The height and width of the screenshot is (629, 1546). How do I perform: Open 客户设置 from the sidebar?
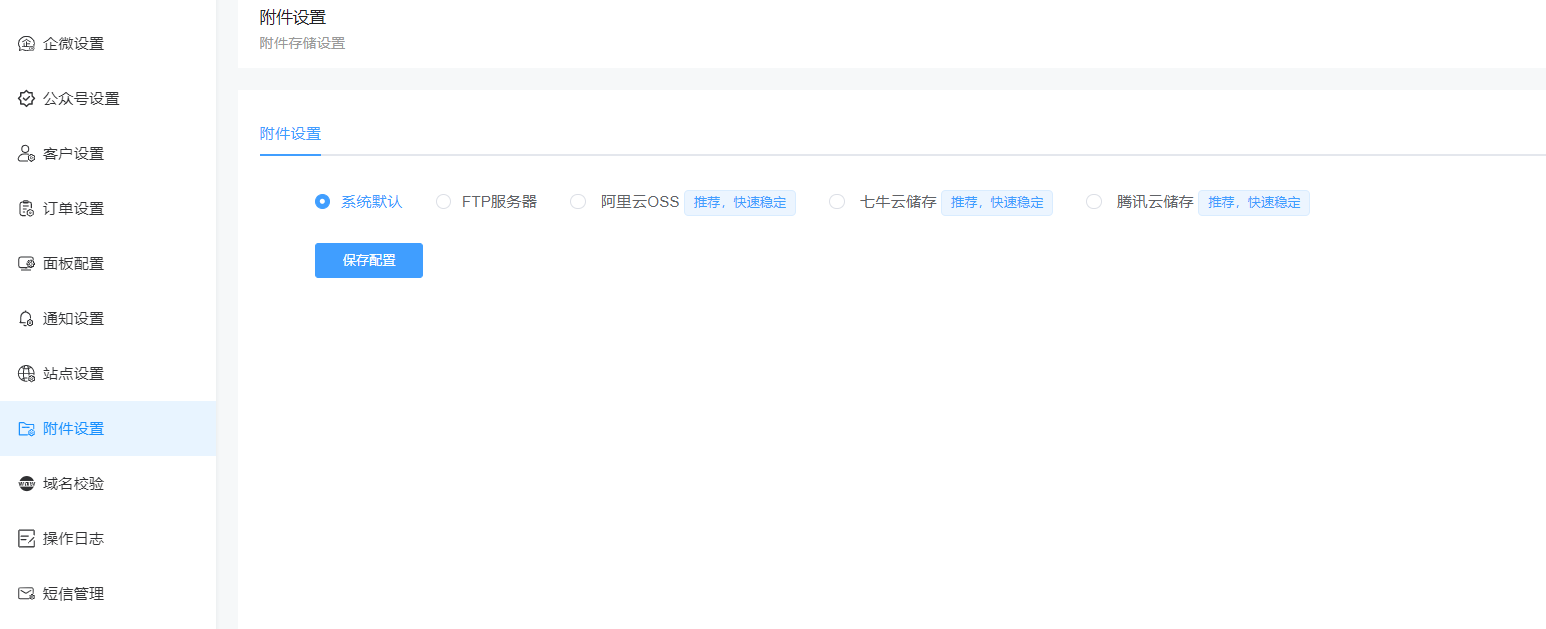pyautogui.click(x=108, y=154)
